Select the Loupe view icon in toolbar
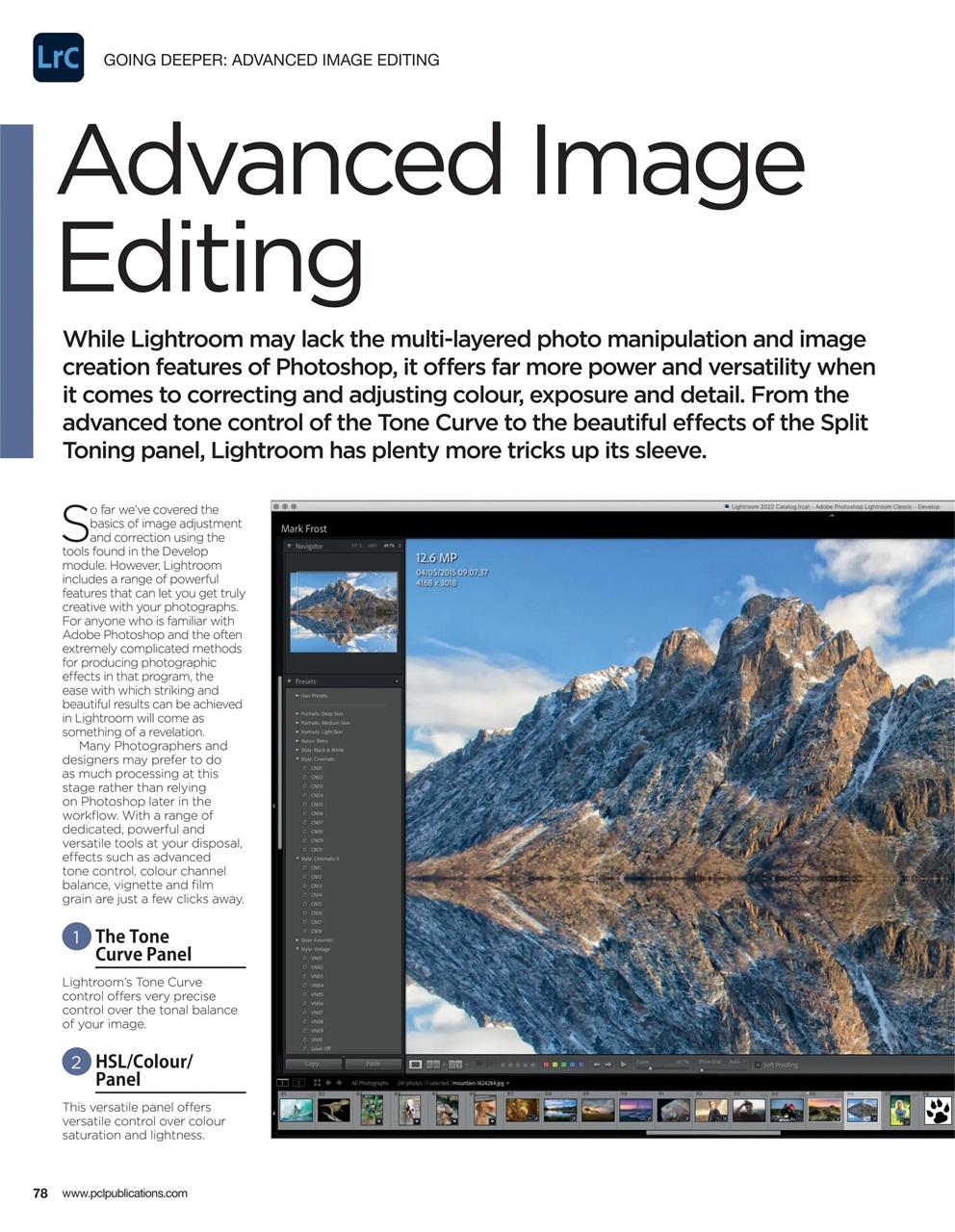The image size is (955, 1232). coord(415,1064)
